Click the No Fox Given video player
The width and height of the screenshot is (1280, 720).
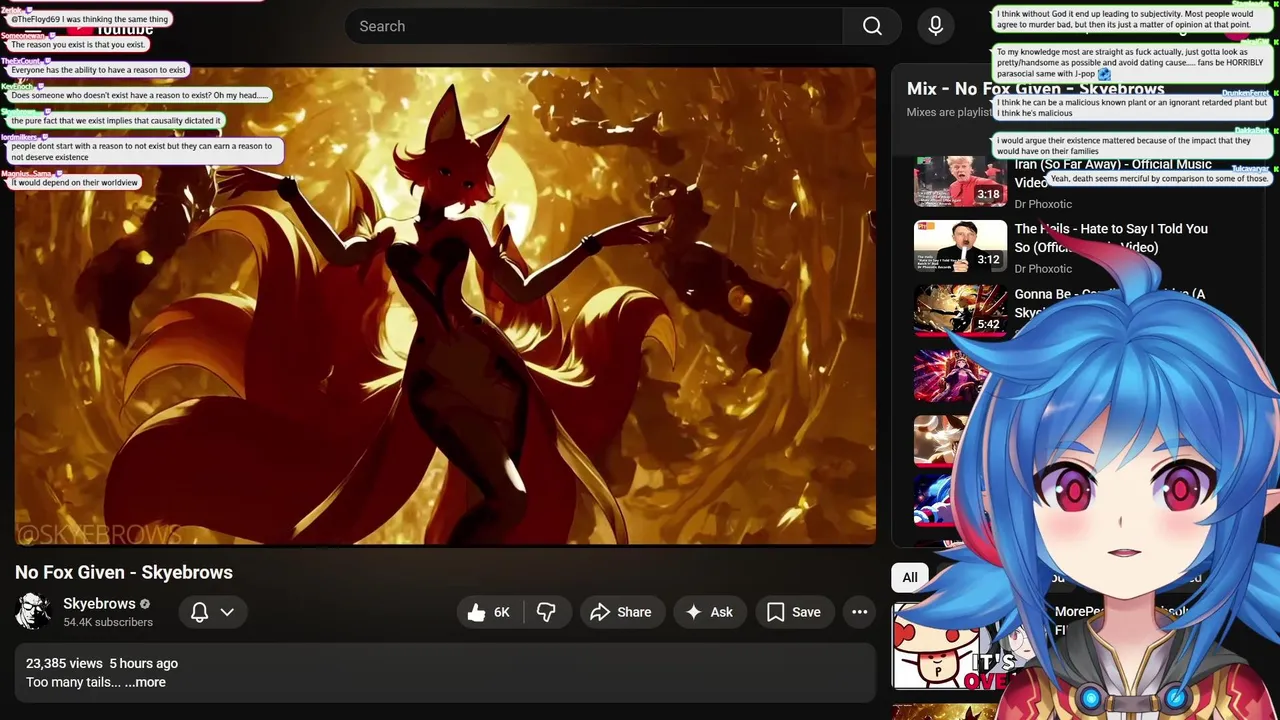click(x=445, y=306)
